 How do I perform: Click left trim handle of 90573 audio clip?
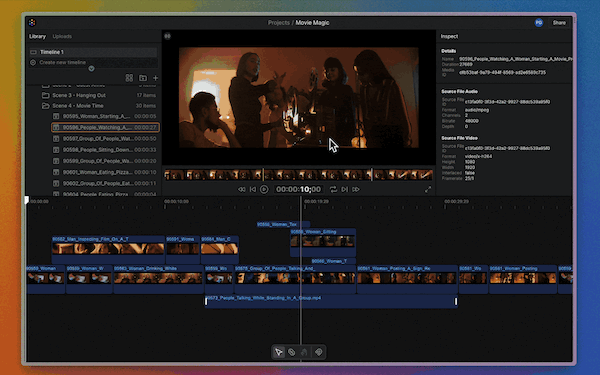(x=206, y=302)
